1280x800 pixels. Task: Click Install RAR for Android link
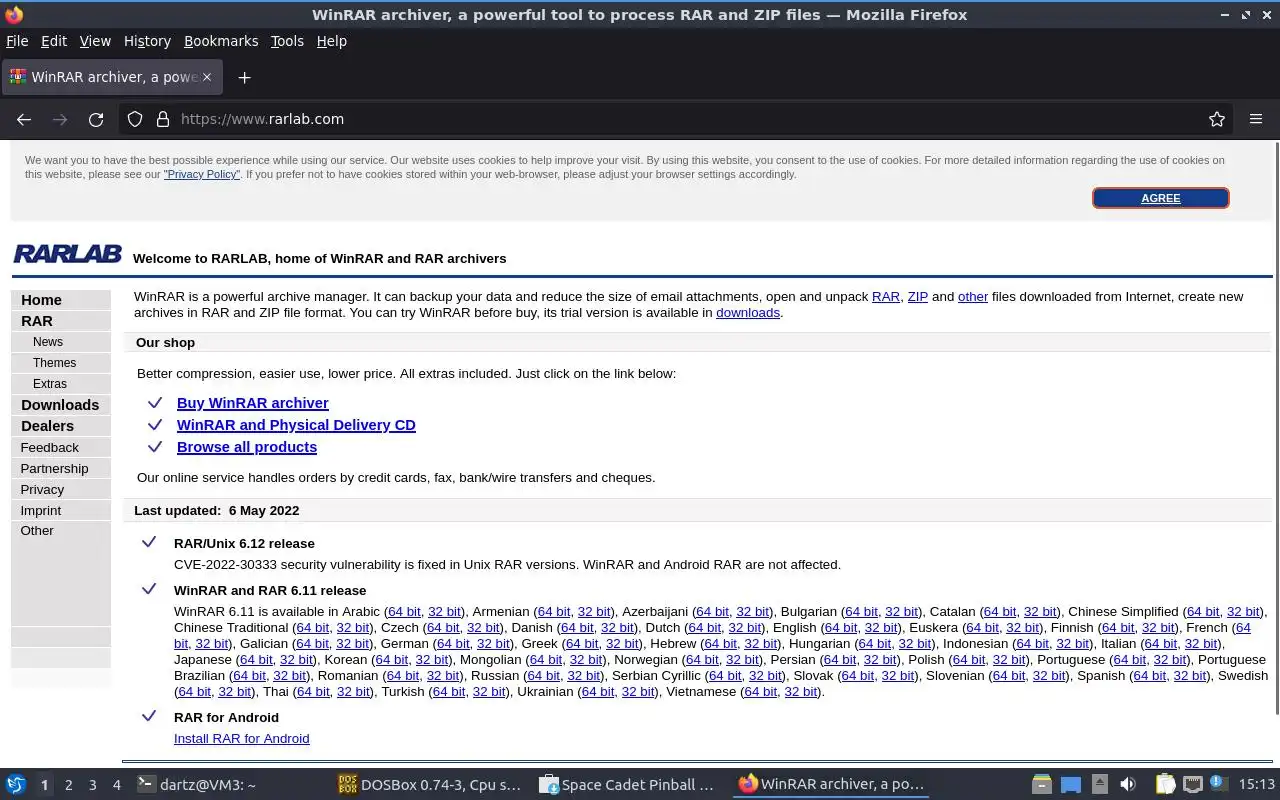coord(242,739)
